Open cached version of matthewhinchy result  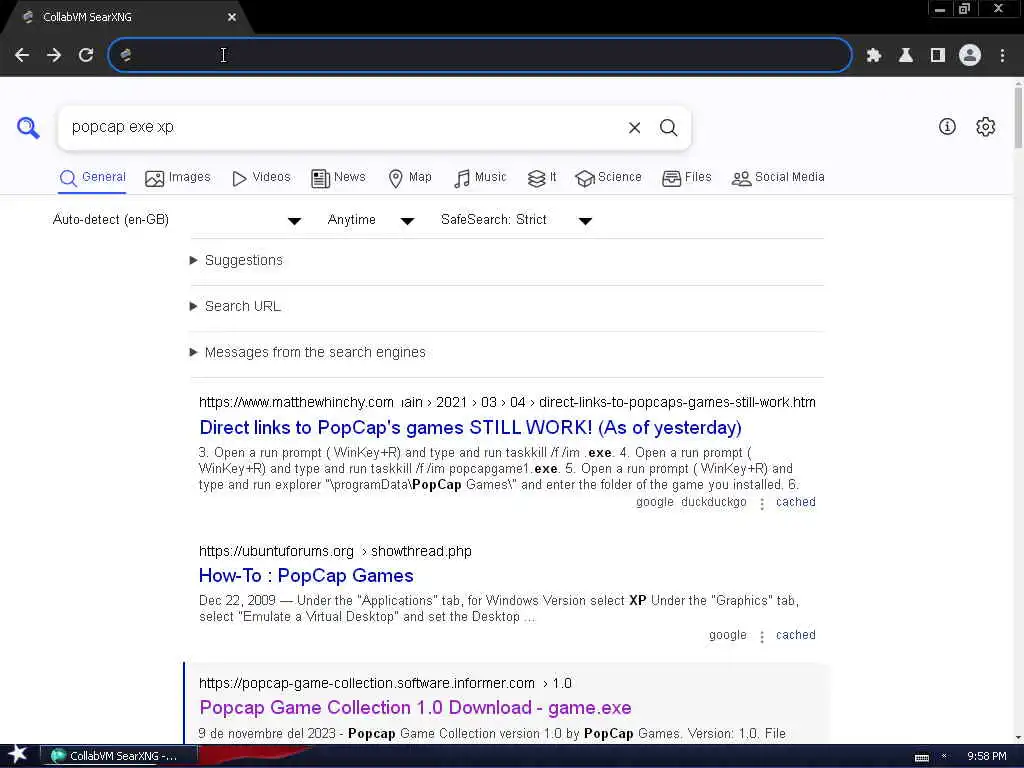pos(795,502)
